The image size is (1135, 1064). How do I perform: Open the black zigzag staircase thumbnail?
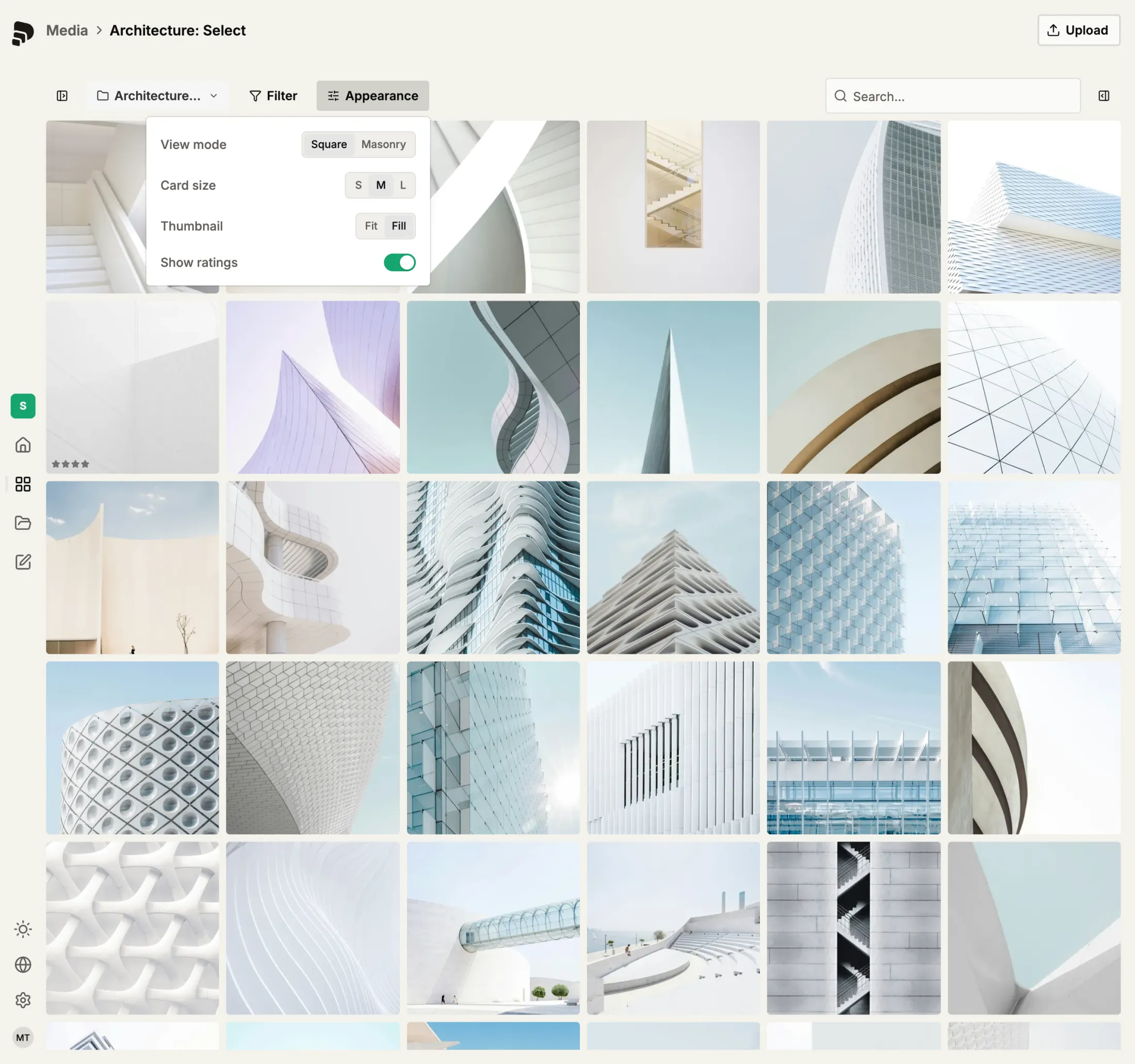(x=853, y=929)
